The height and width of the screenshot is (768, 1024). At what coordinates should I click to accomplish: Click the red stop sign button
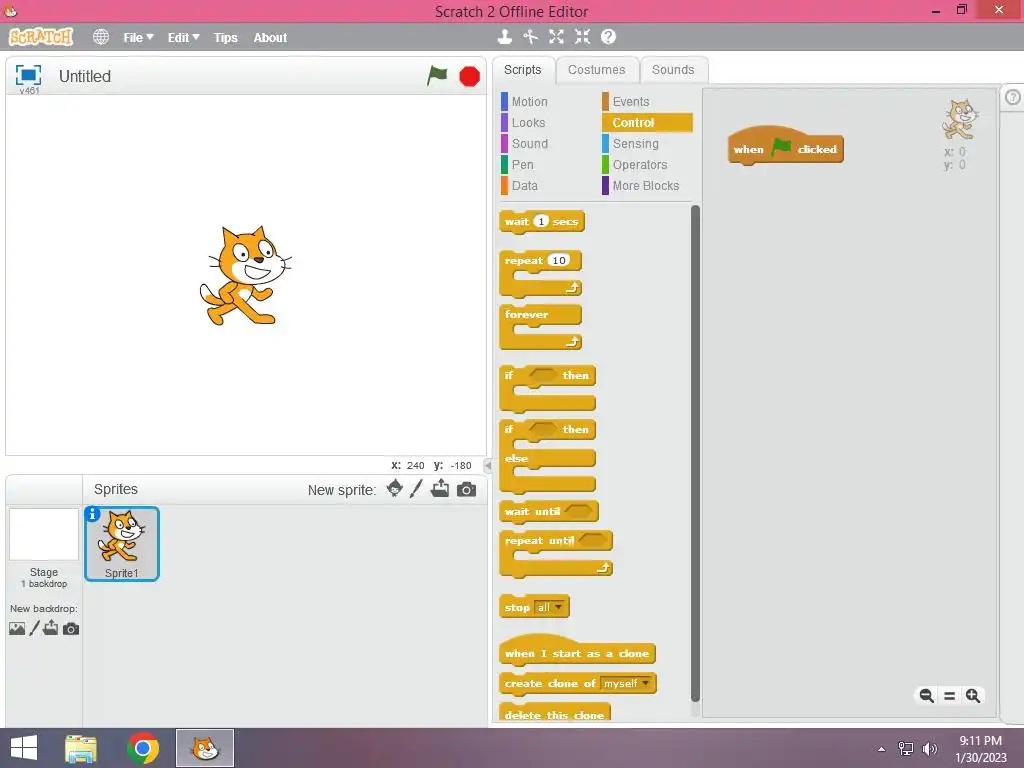point(469,76)
